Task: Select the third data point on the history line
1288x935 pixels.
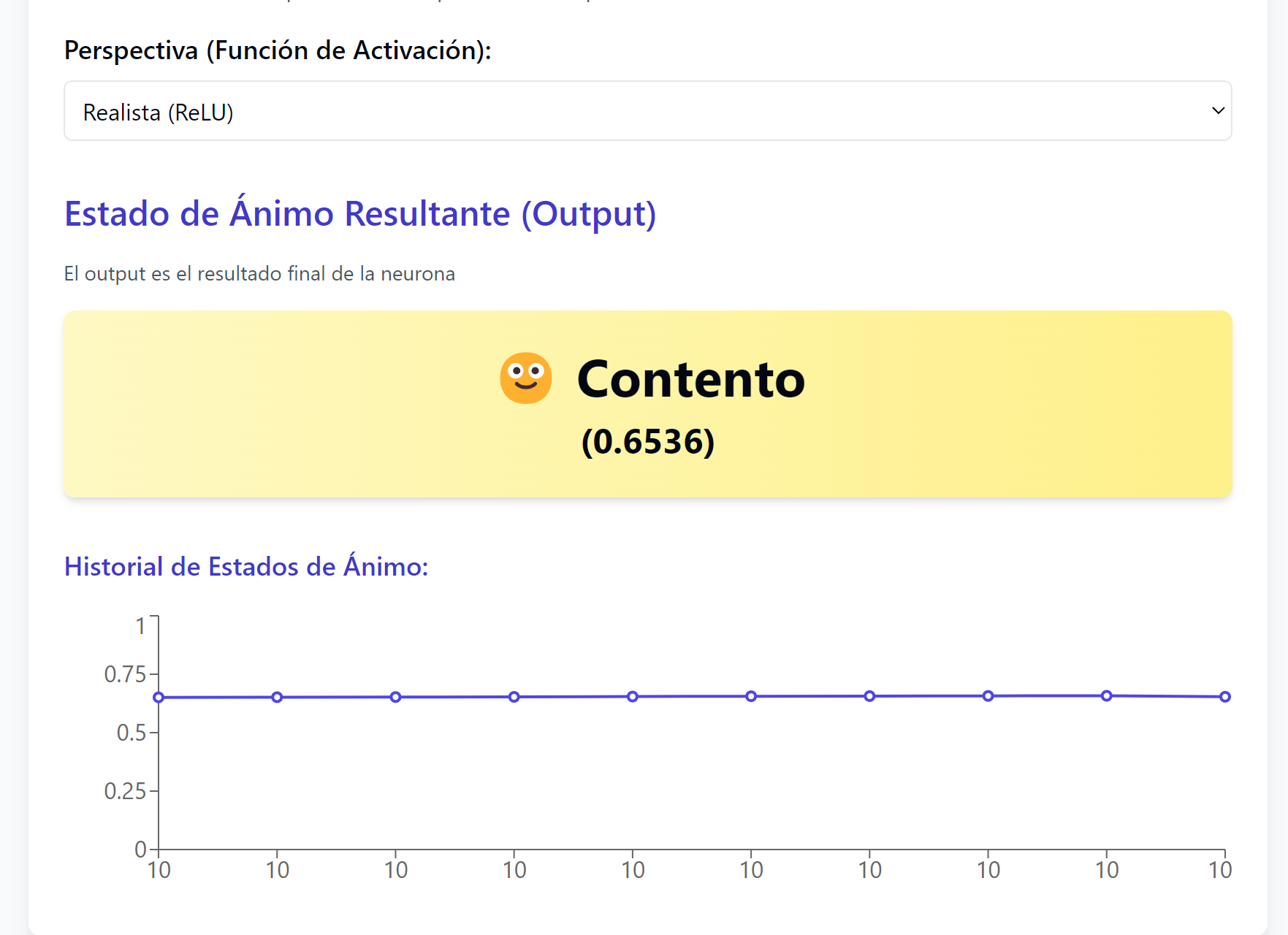Action: pos(395,697)
